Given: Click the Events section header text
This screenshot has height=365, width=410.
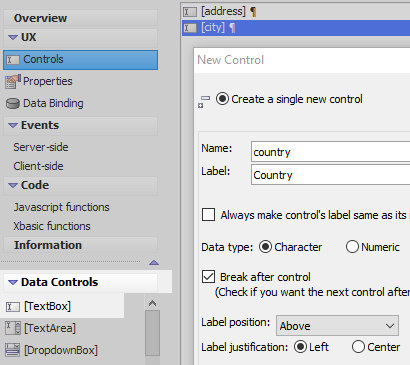Looking at the screenshot, I should click(40, 125).
